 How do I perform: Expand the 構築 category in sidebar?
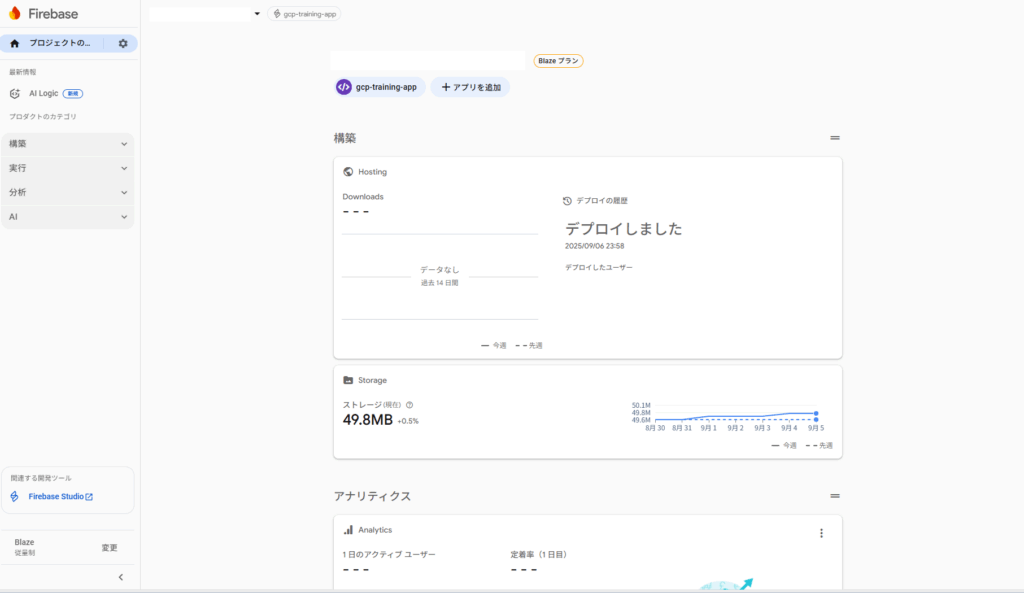coord(68,144)
